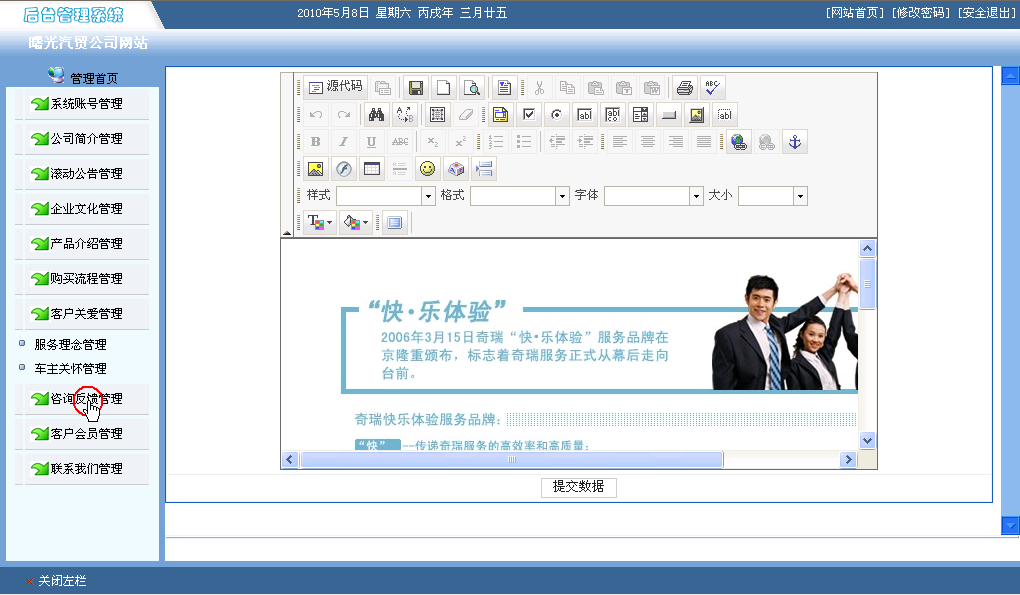The height and width of the screenshot is (595, 1020).
Task: Insert an image button form element
Action: [696, 115]
